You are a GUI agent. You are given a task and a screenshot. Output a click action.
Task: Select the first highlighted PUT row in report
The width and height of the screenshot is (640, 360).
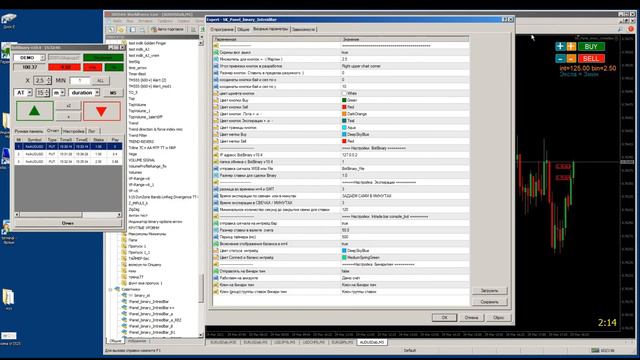(x=68, y=146)
